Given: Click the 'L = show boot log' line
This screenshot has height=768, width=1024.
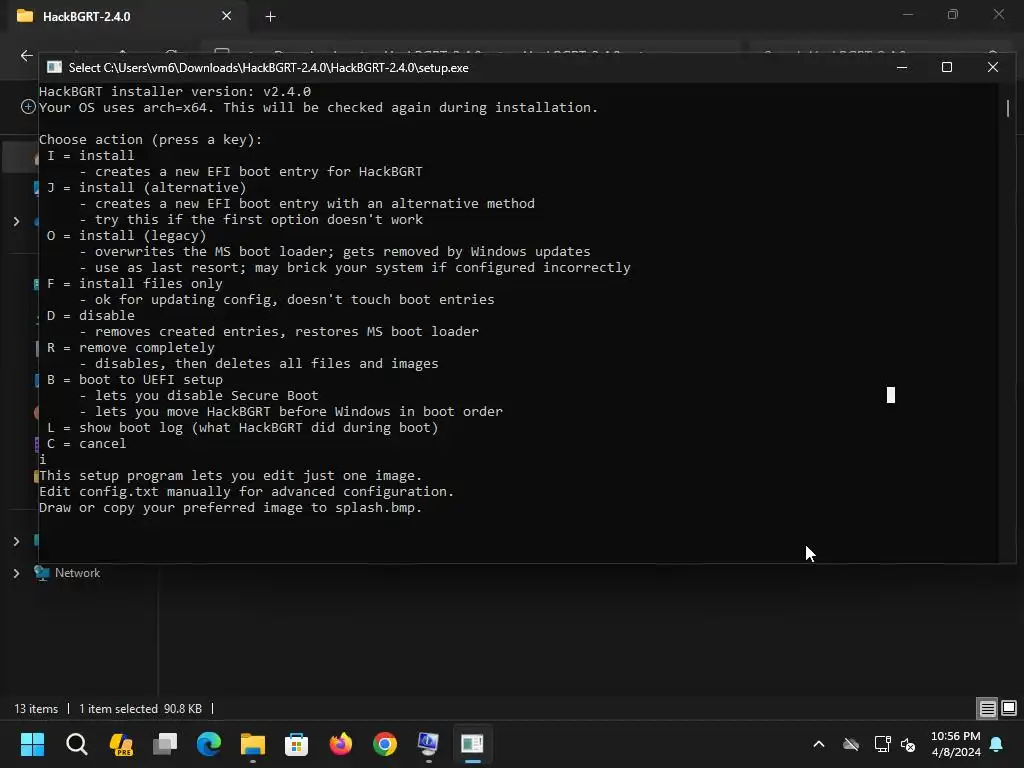Looking at the screenshot, I should 242,428.
